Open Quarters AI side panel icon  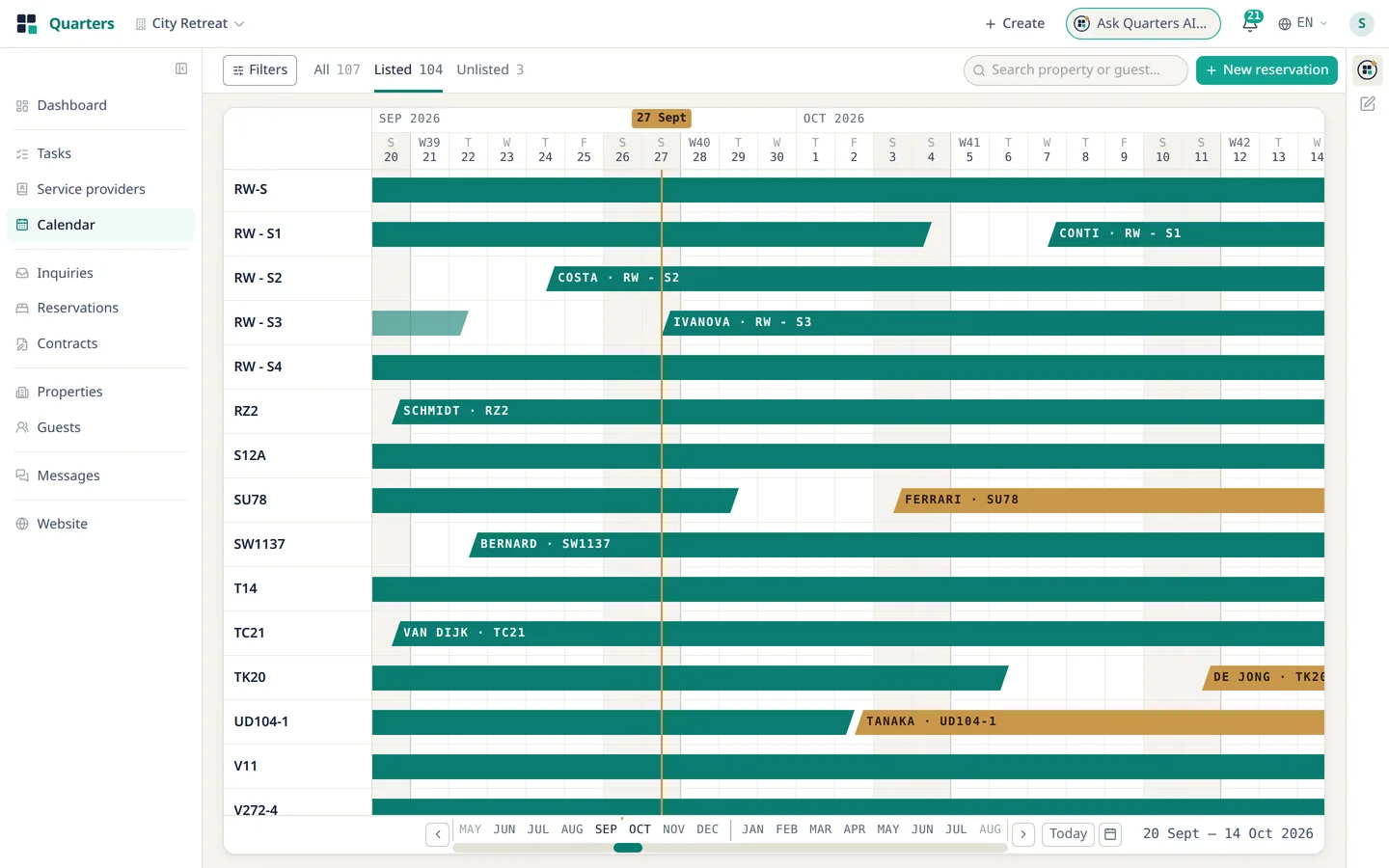click(1367, 69)
